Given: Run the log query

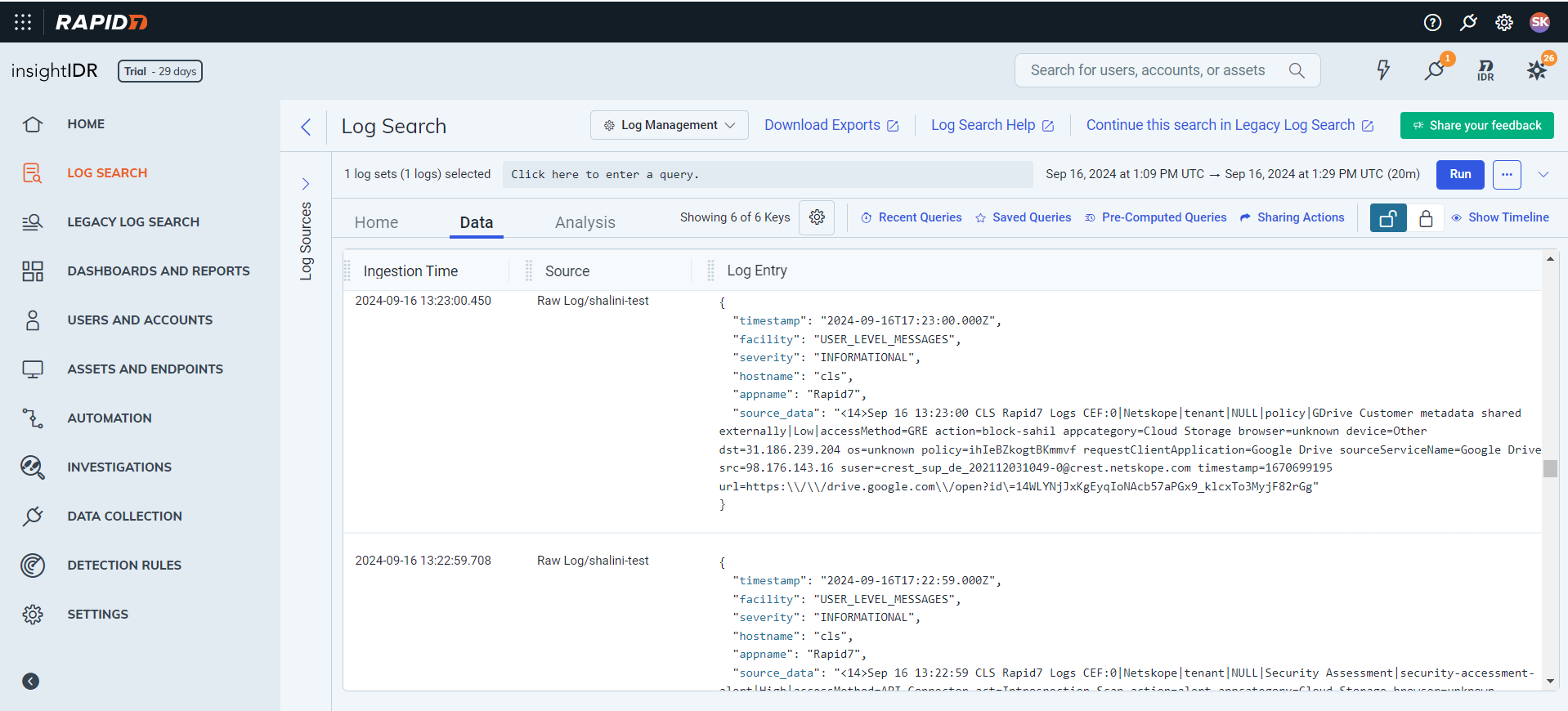Looking at the screenshot, I should coord(1460,174).
